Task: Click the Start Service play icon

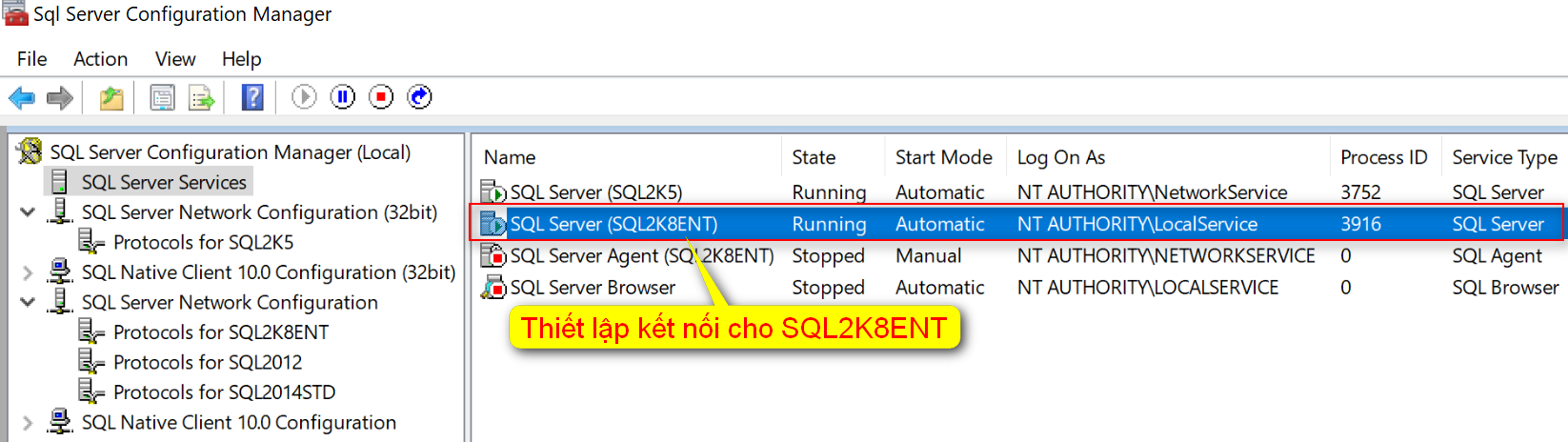Action: 304,96
